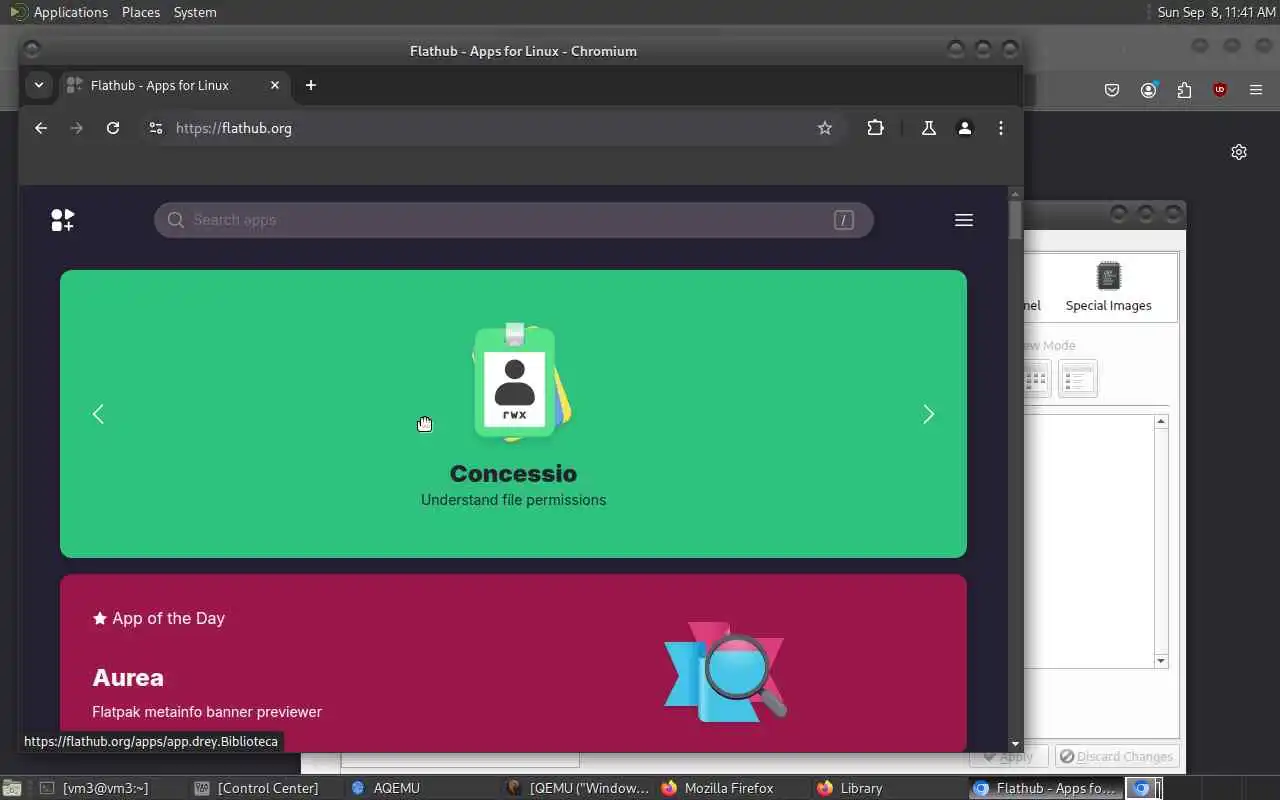Go forward in Chromium
This screenshot has height=800, width=1280.
click(x=77, y=128)
